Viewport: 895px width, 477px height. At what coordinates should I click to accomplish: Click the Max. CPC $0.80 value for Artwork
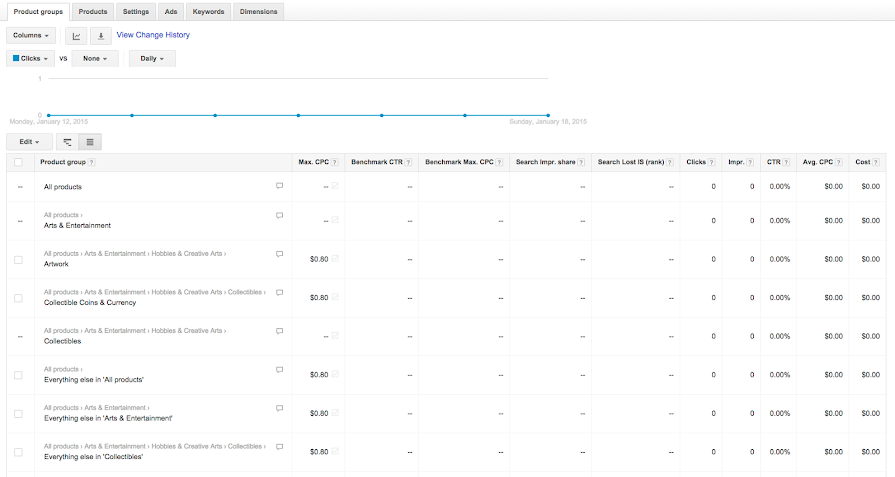tap(318, 259)
